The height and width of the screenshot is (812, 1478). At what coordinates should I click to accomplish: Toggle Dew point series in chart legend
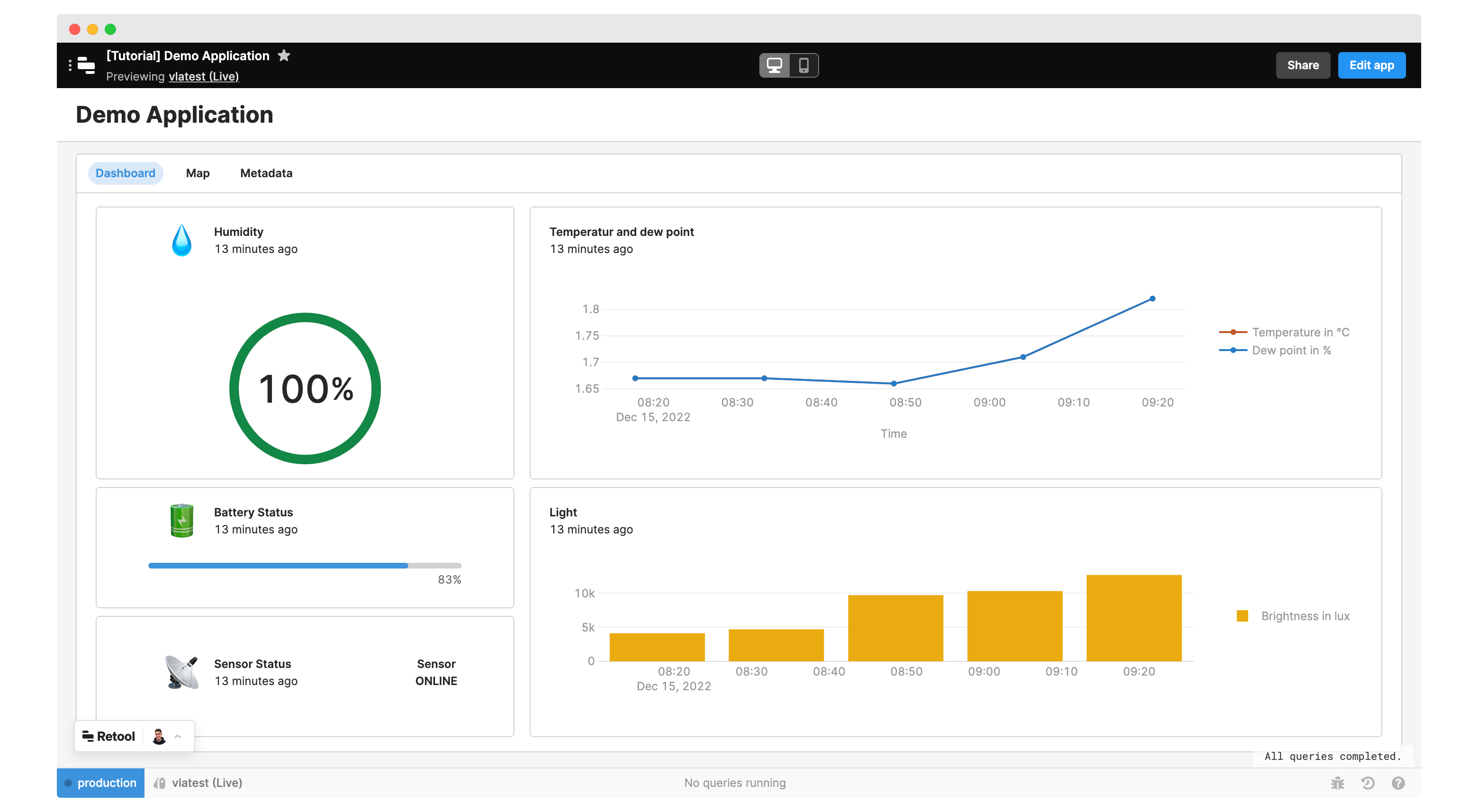pyautogui.click(x=1290, y=350)
